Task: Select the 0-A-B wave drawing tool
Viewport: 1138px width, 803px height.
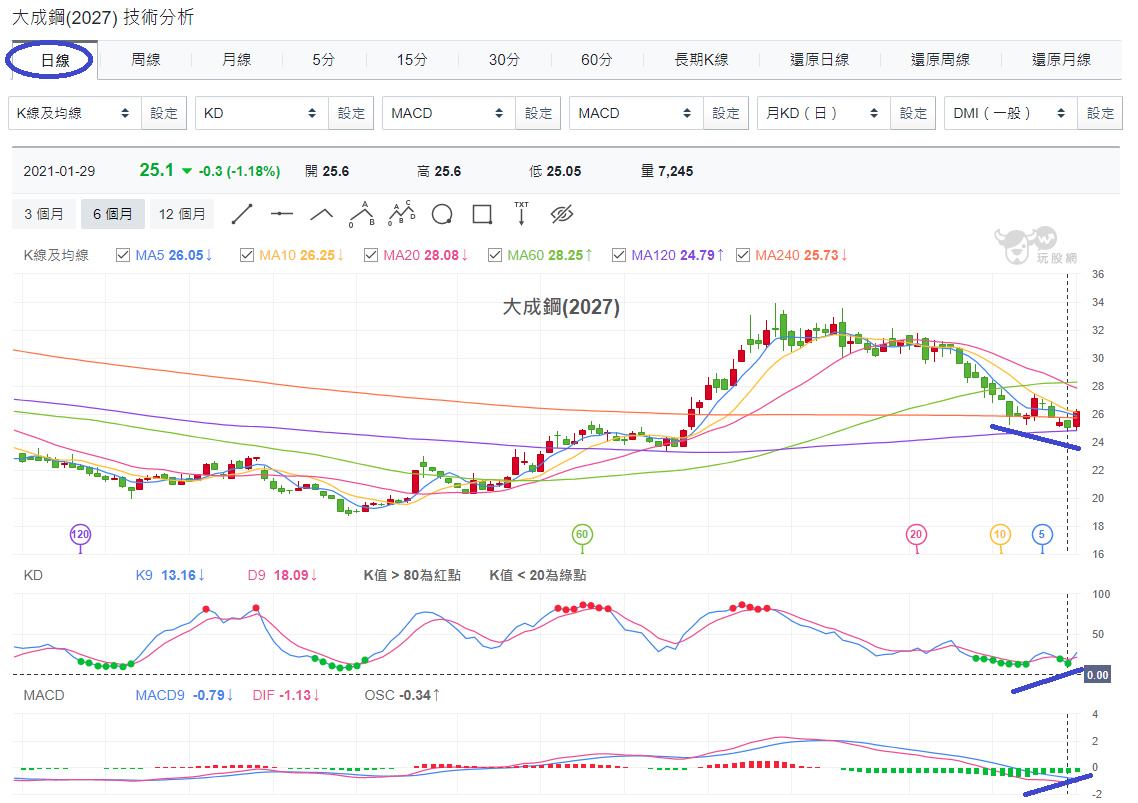Action: point(361,214)
